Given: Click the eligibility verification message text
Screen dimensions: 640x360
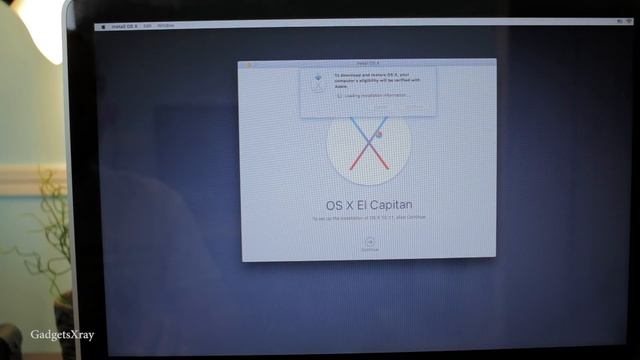Looking at the screenshot, I should [377, 80].
